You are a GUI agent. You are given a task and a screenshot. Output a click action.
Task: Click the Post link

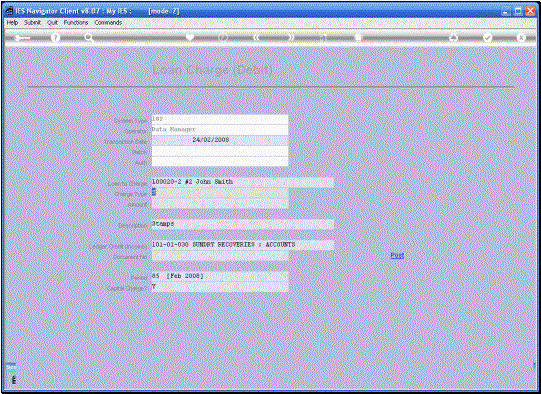[x=397, y=255]
